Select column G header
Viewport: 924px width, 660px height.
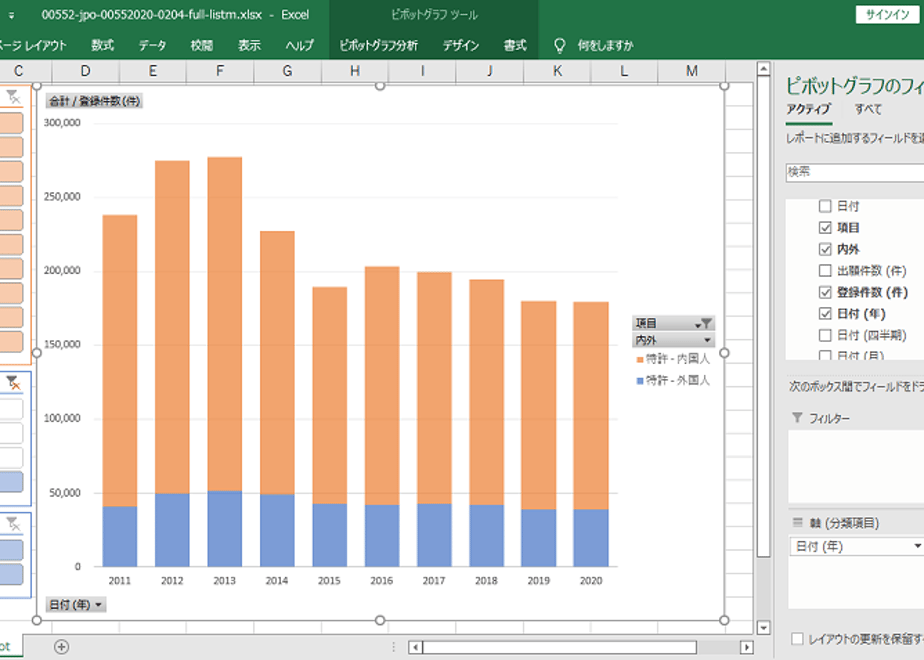click(x=288, y=71)
